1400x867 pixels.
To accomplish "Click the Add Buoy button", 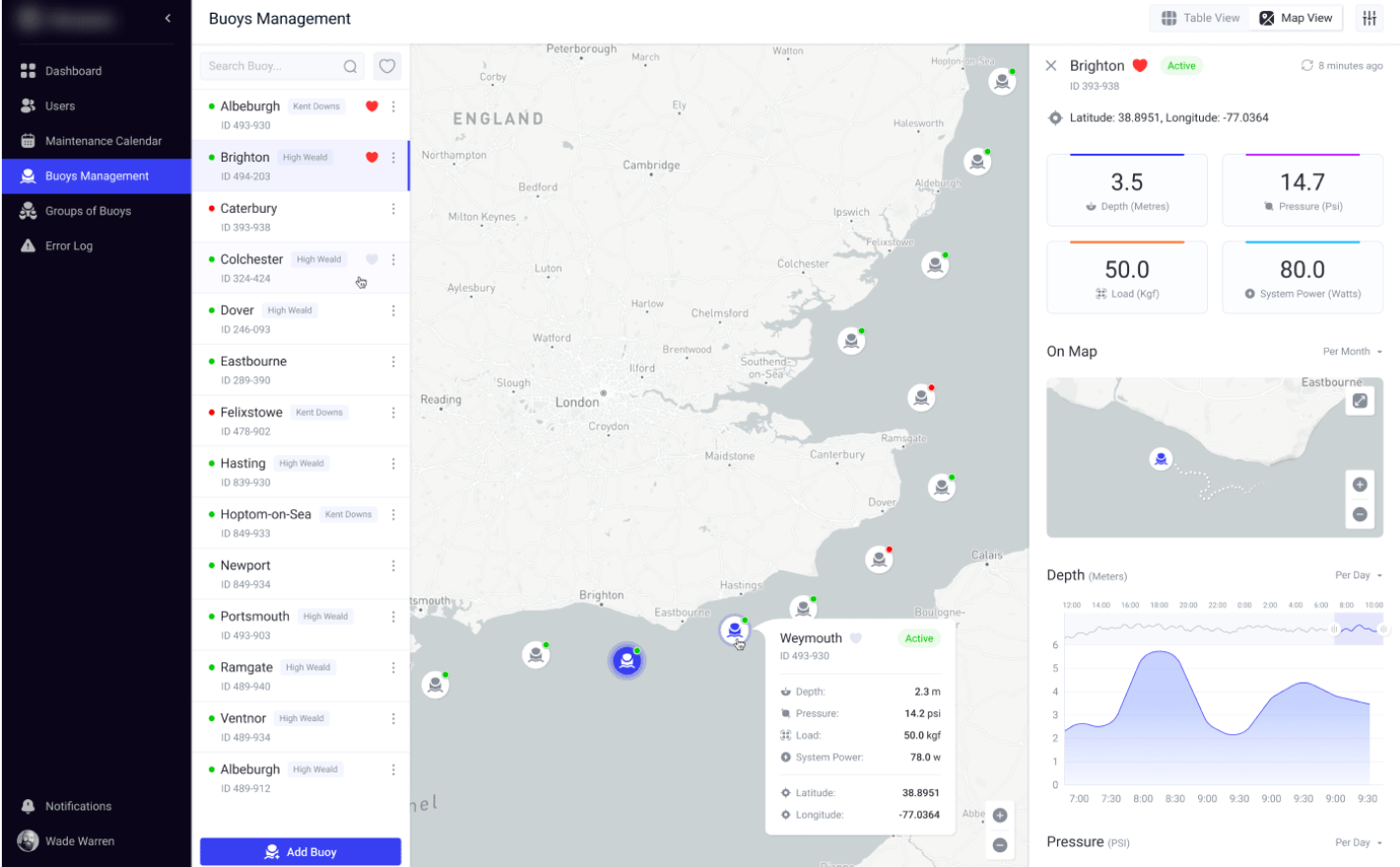I will 300,851.
